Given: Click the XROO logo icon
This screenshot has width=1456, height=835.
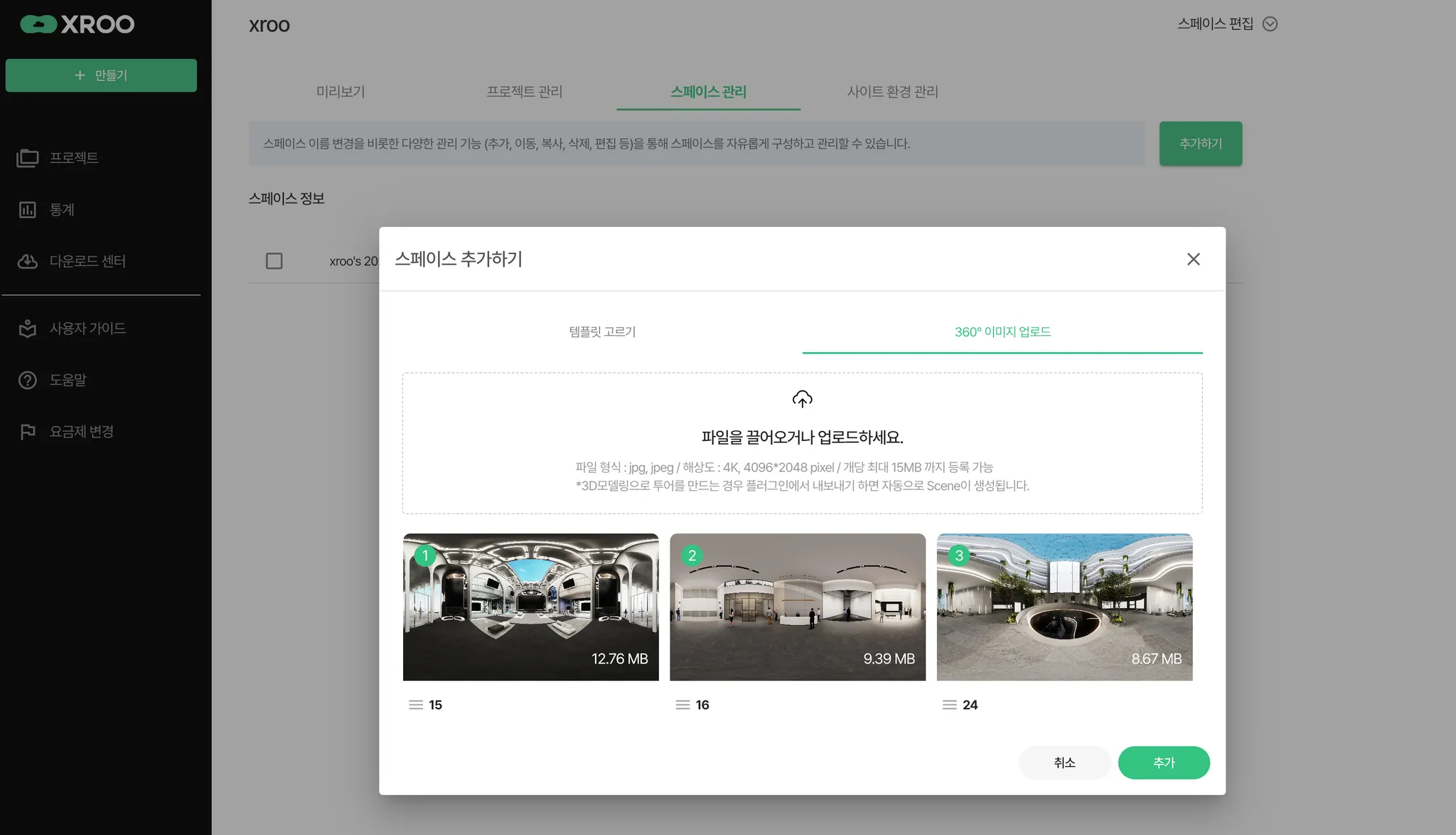Looking at the screenshot, I should click(x=38, y=24).
